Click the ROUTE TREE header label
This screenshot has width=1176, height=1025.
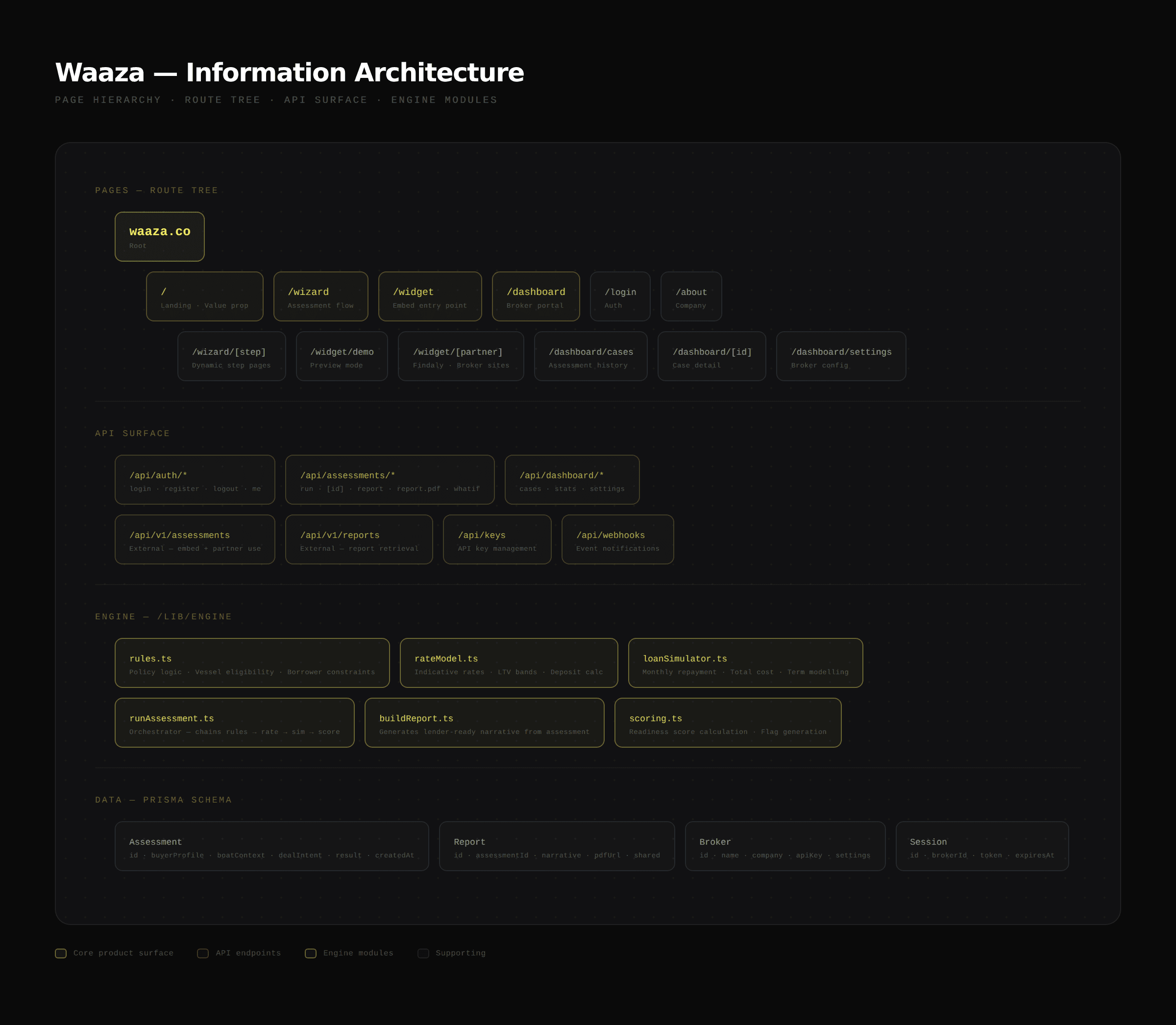point(222,99)
